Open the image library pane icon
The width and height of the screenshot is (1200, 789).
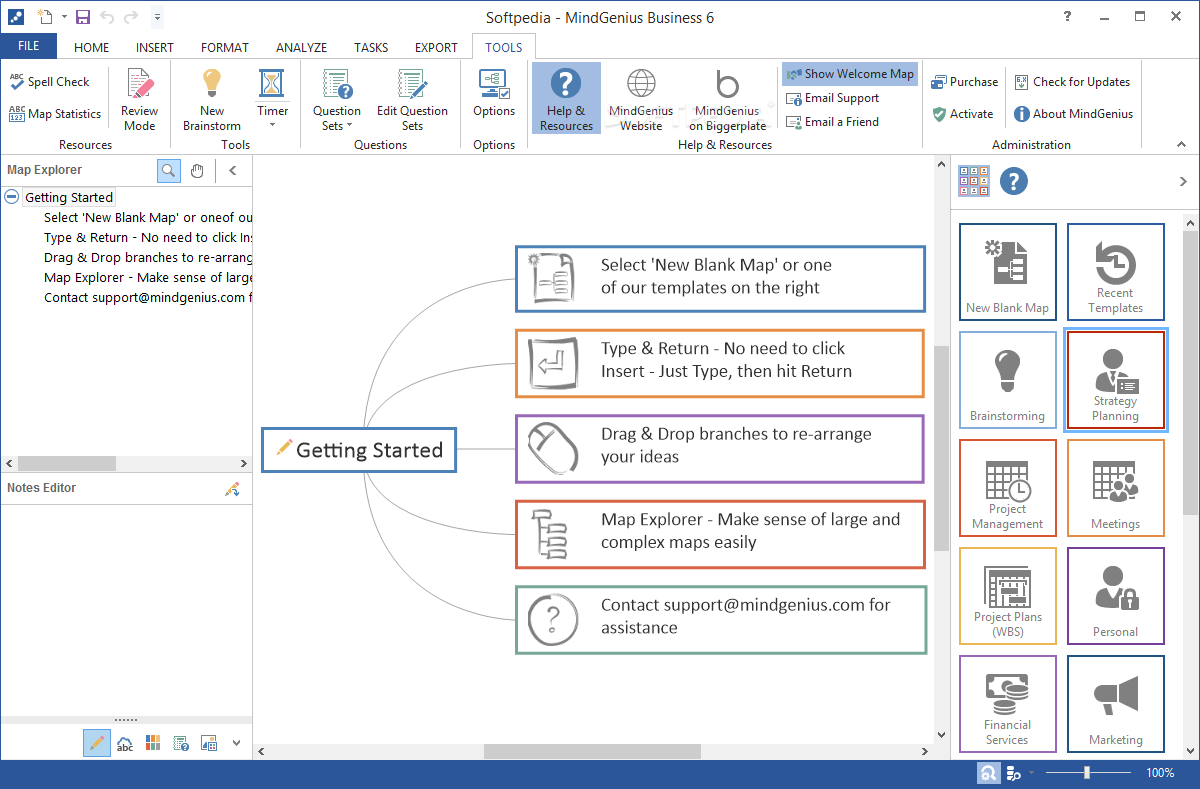point(209,743)
